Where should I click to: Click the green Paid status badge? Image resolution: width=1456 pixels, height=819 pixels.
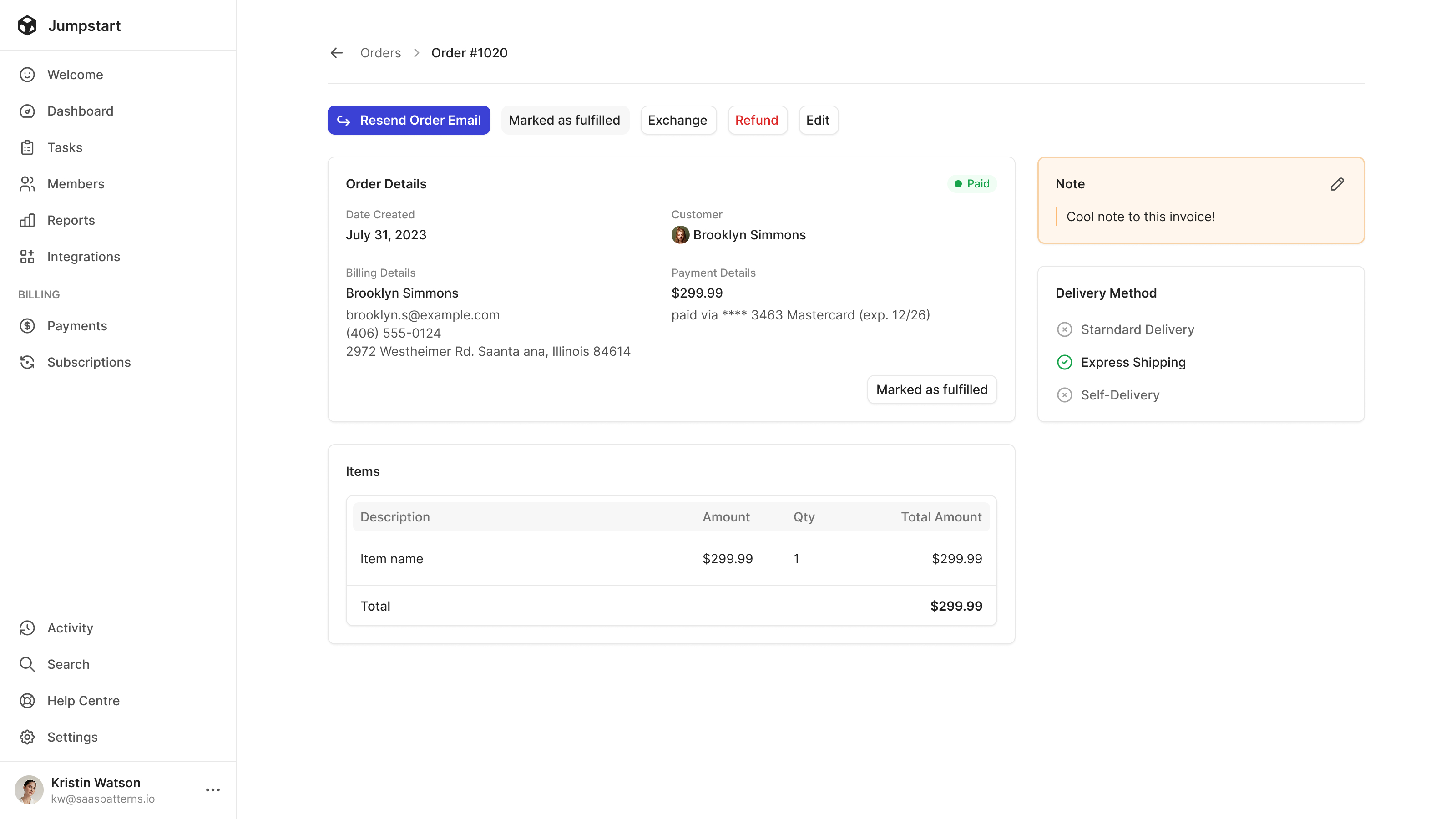(971, 184)
